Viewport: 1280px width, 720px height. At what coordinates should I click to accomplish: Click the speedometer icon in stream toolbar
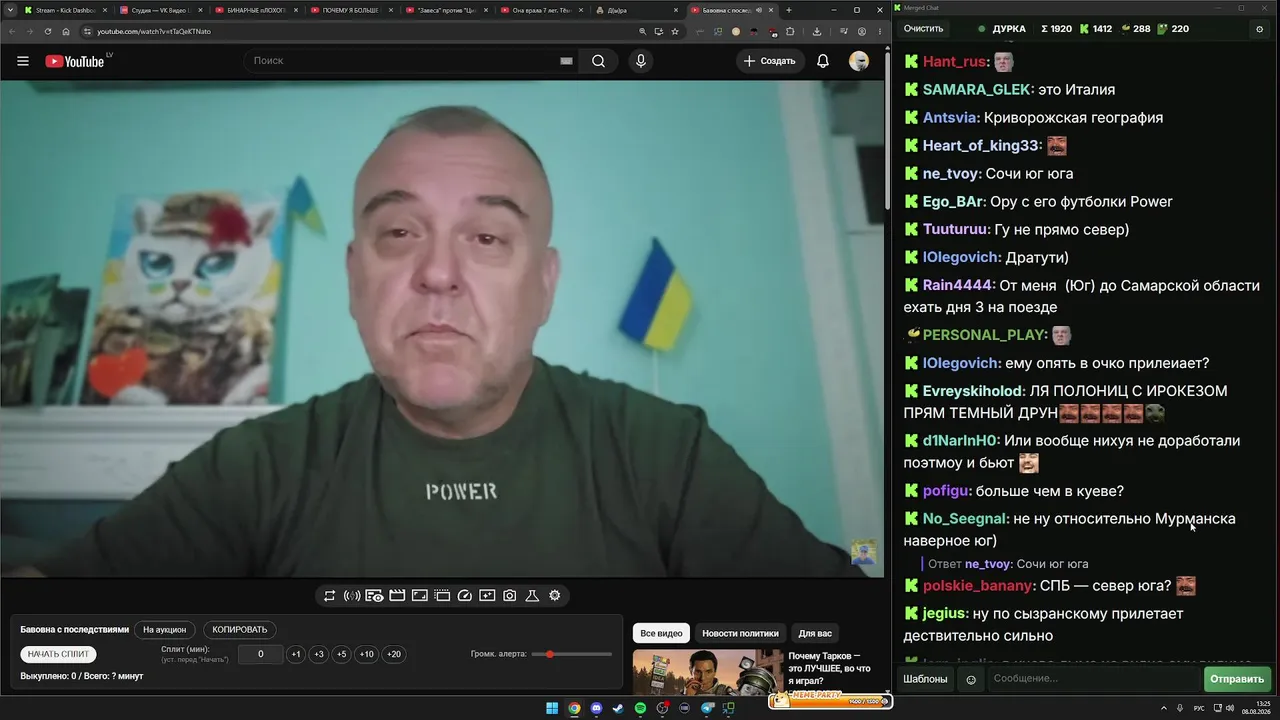465,596
